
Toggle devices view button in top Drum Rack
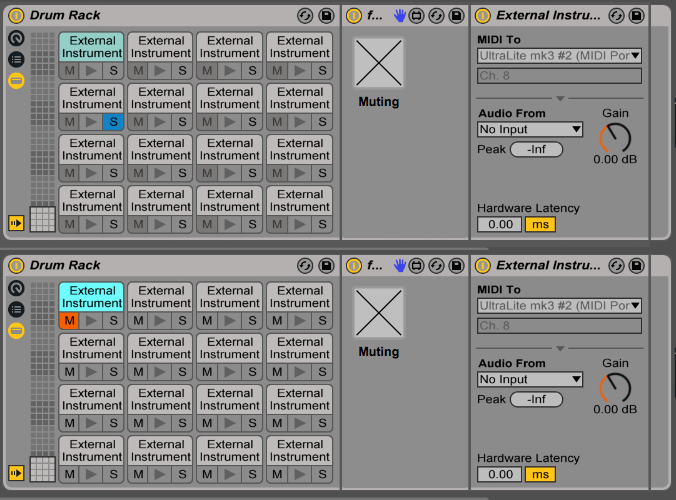coord(16,80)
